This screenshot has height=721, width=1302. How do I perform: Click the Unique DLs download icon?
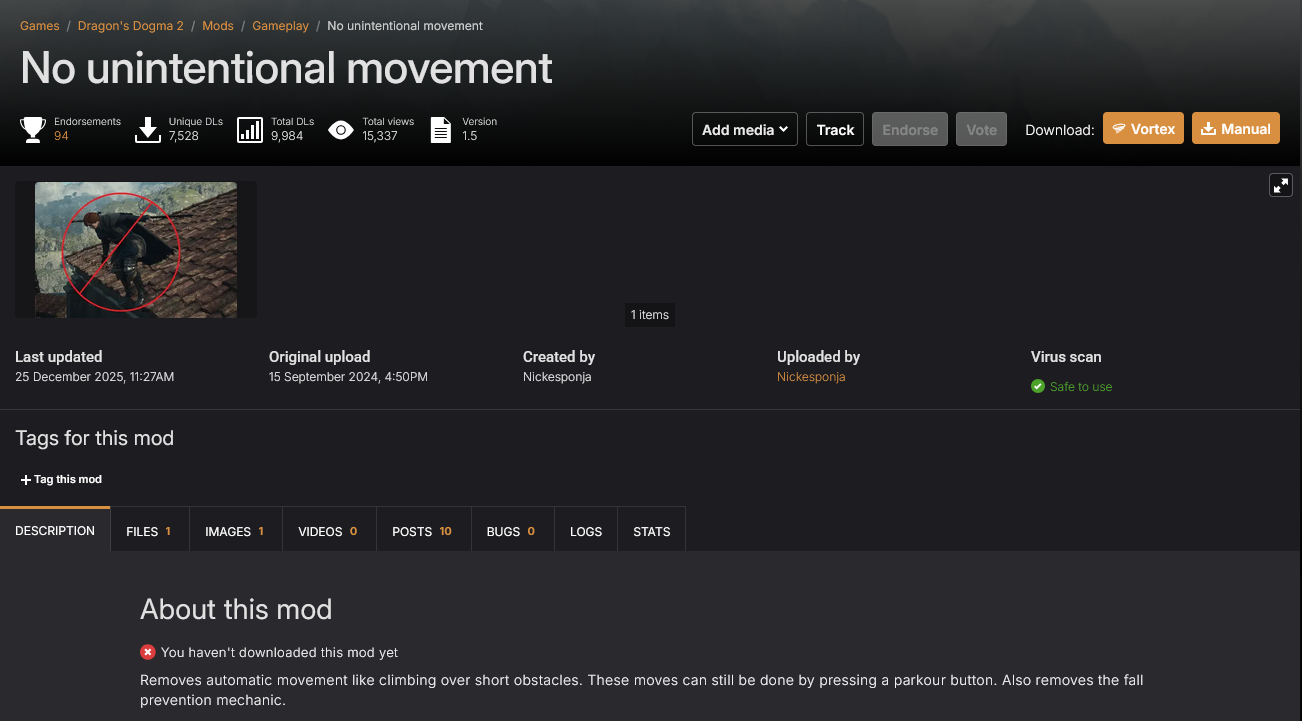[x=148, y=129]
